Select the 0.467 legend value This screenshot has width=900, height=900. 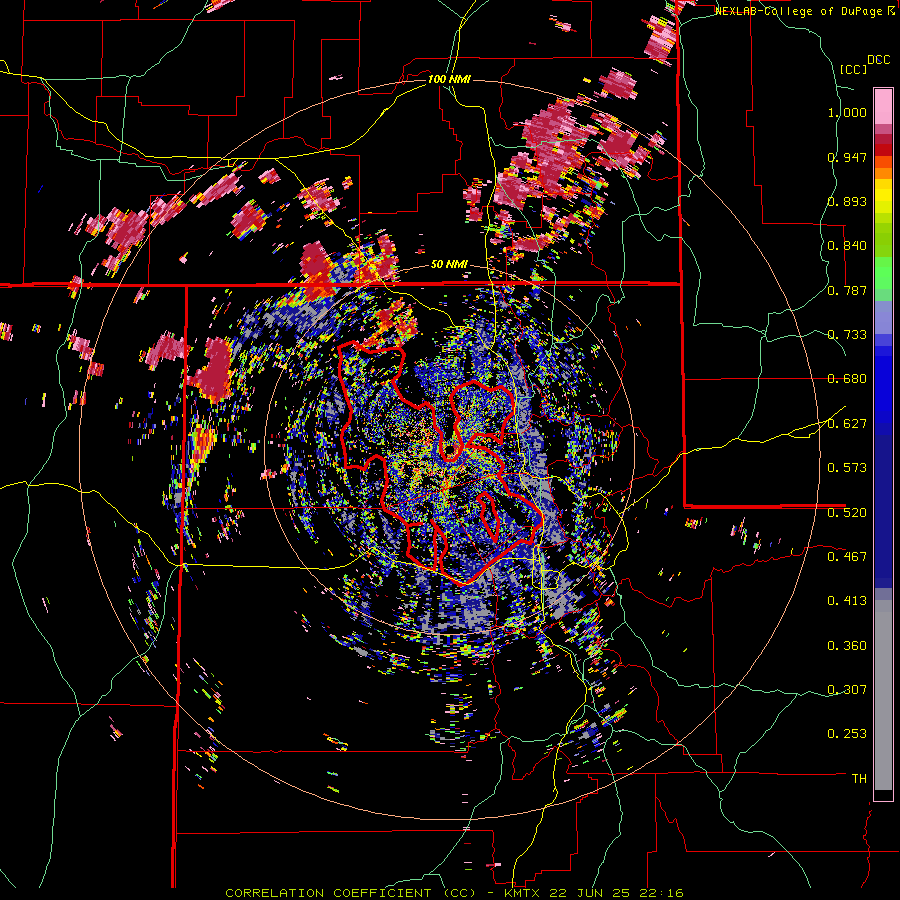coord(847,557)
